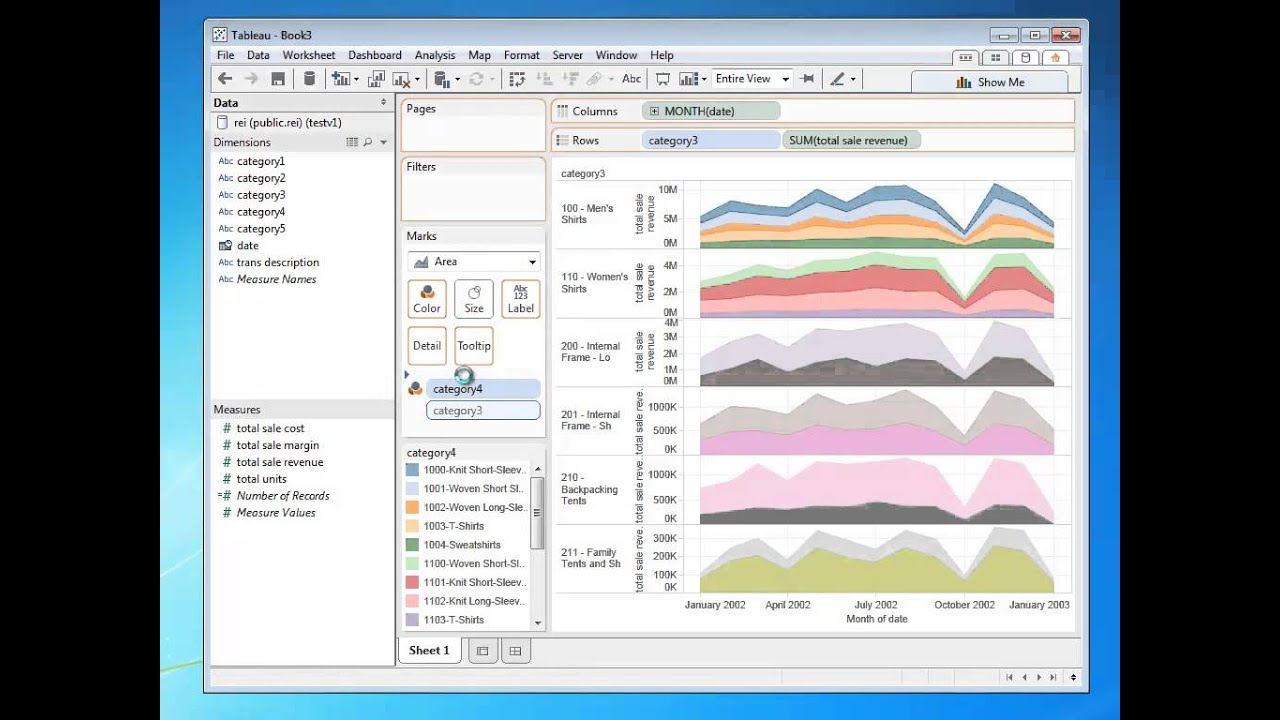The image size is (1280, 720).
Task: Click the Detail button on Marks card
Action: [x=427, y=346]
